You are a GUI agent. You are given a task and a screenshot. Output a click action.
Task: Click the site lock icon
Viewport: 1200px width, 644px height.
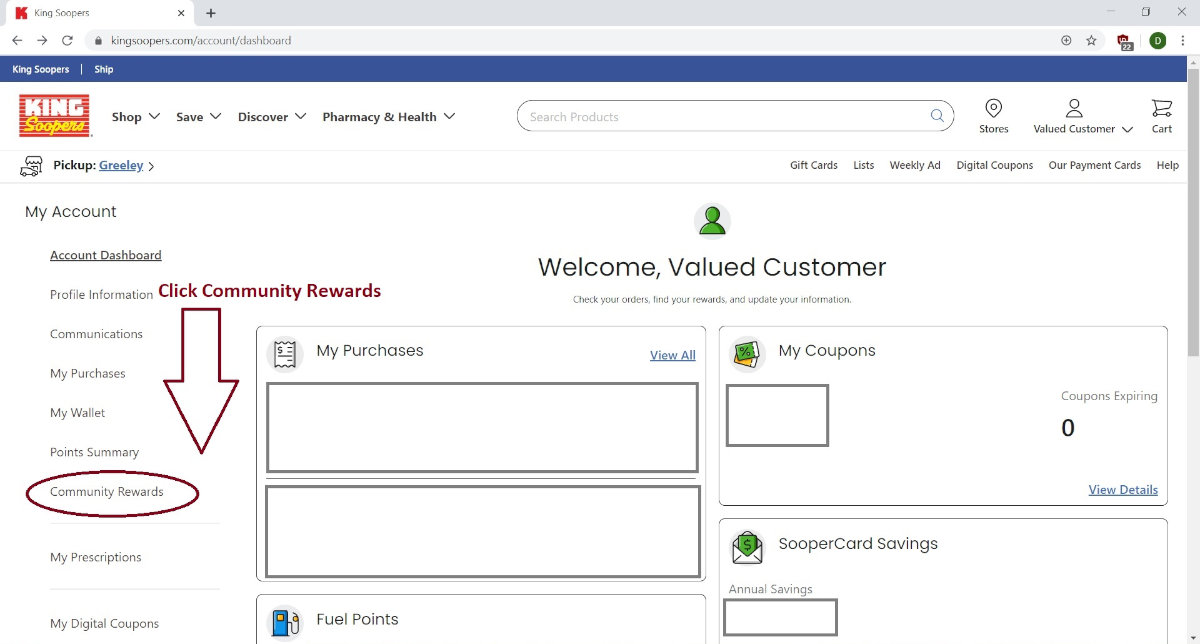point(98,41)
